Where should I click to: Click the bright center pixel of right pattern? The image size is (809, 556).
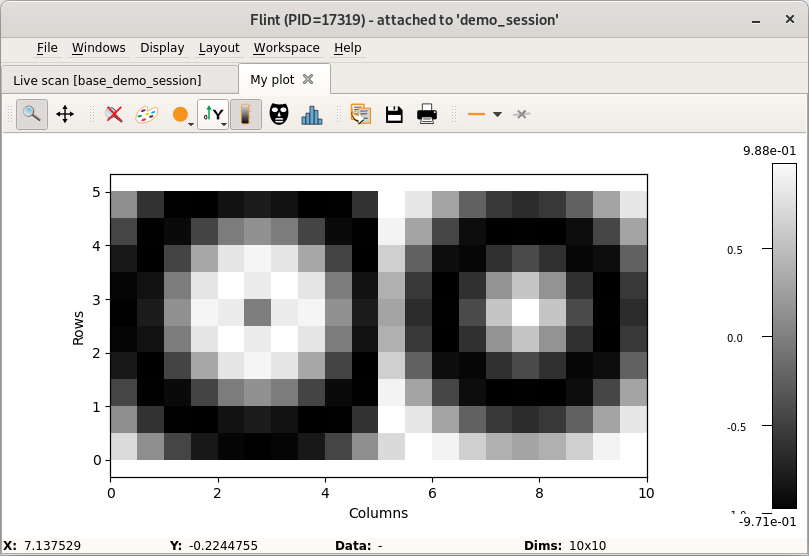[x=526, y=313]
